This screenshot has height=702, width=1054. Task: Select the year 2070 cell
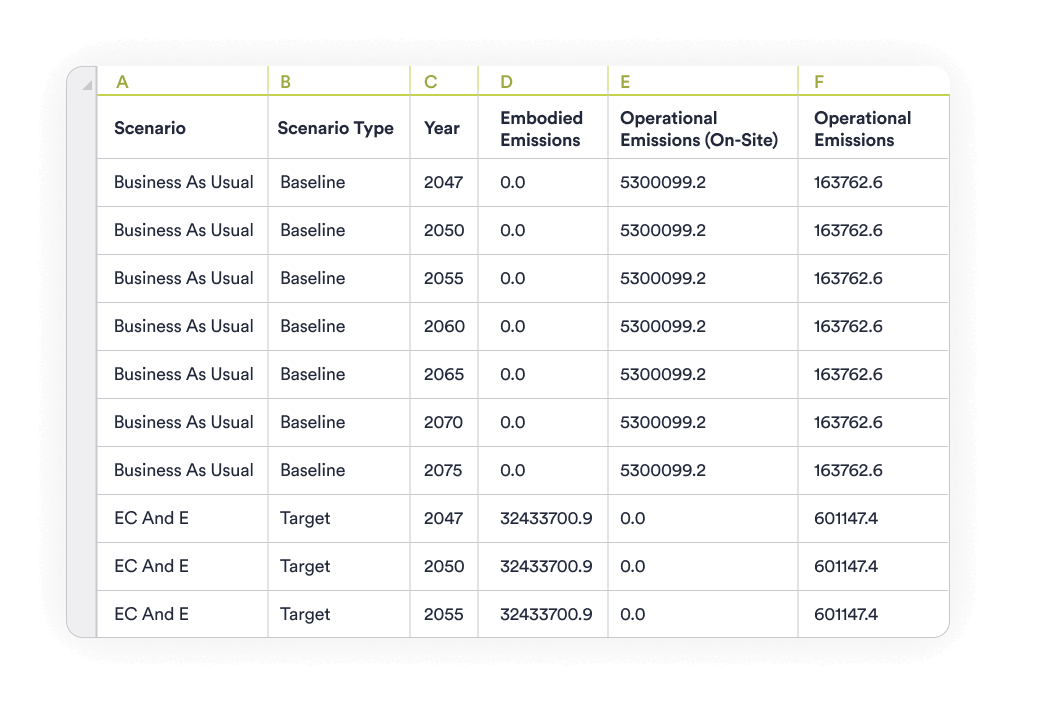(444, 422)
